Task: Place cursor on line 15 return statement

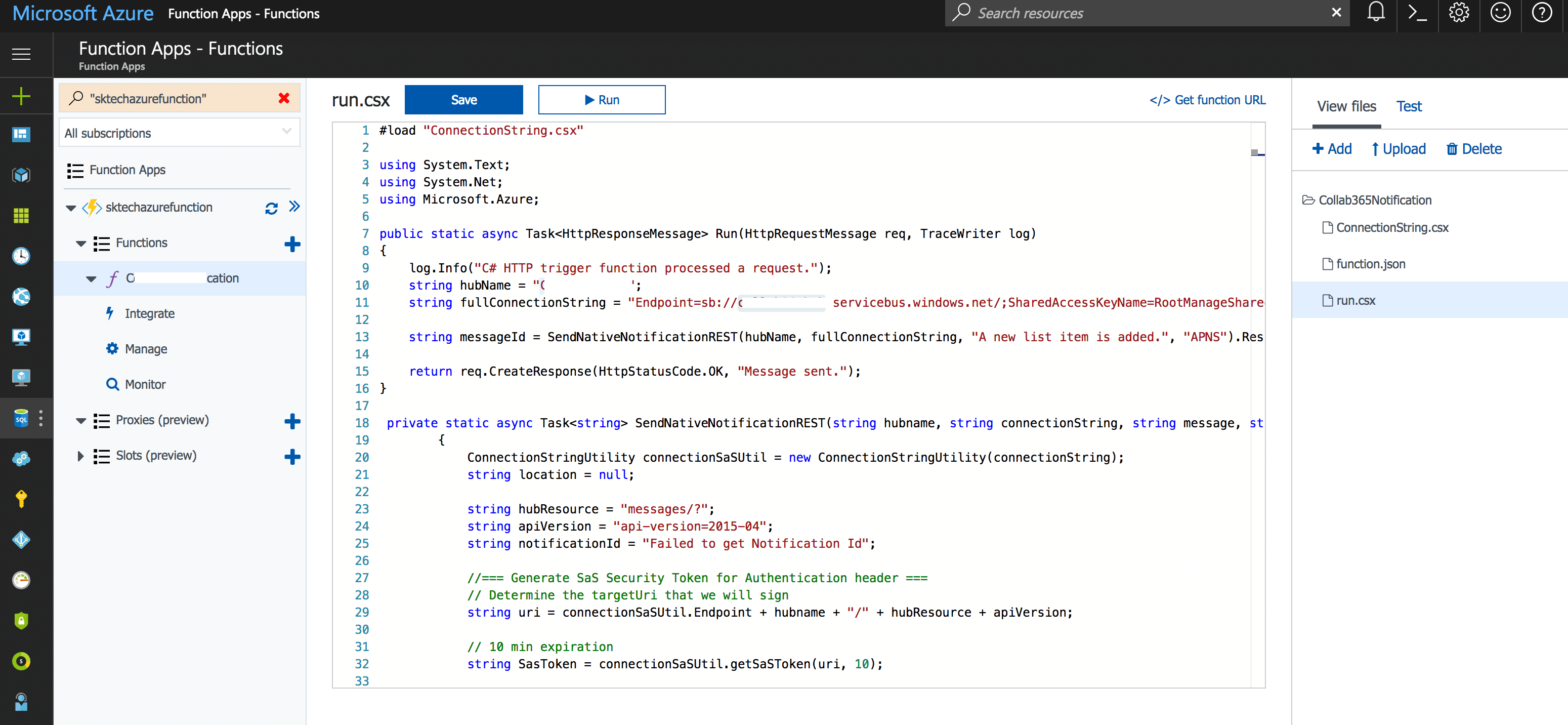Action: pyautogui.click(x=634, y=371)
